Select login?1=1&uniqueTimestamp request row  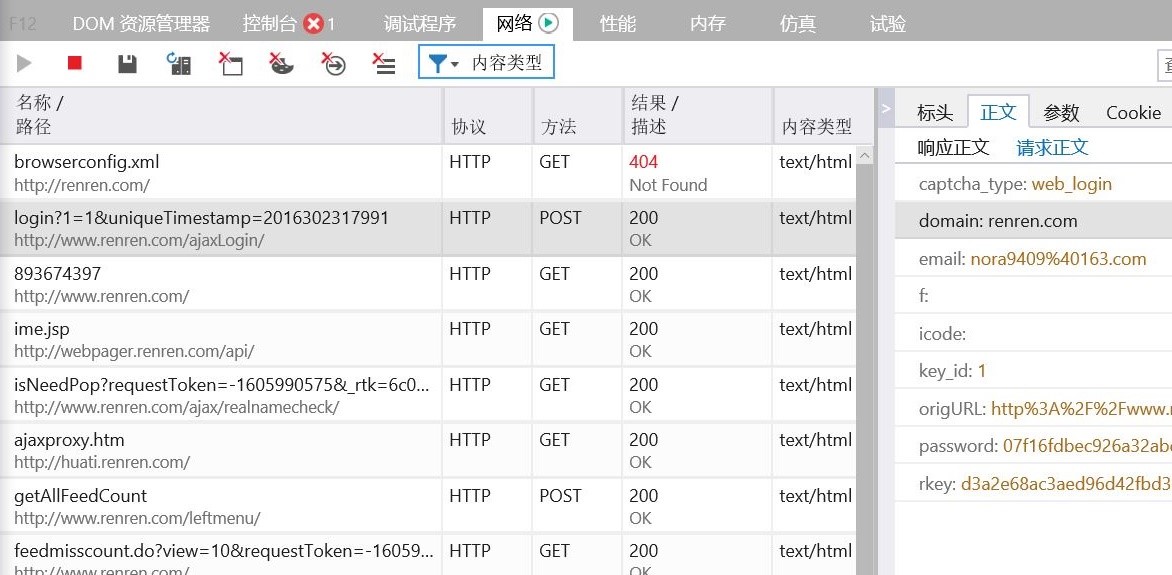pyautogui.click(x=428, y=228)
